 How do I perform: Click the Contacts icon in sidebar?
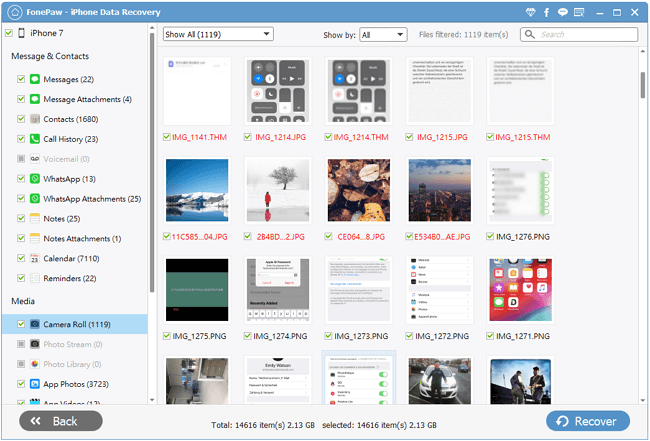[x=34, y=119]
